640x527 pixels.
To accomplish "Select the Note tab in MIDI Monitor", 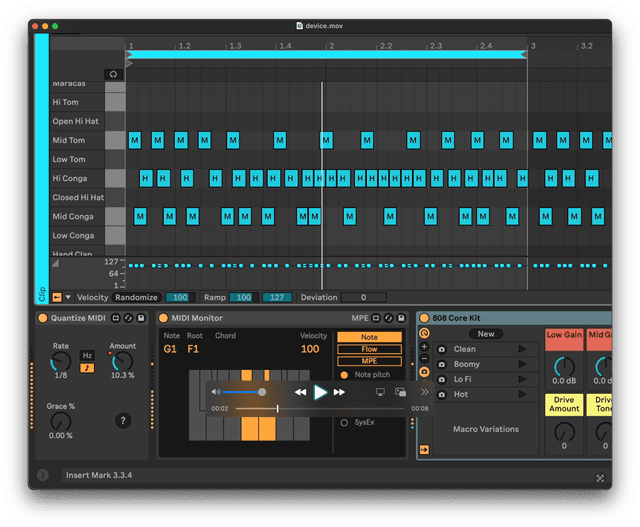I will 369,337.
